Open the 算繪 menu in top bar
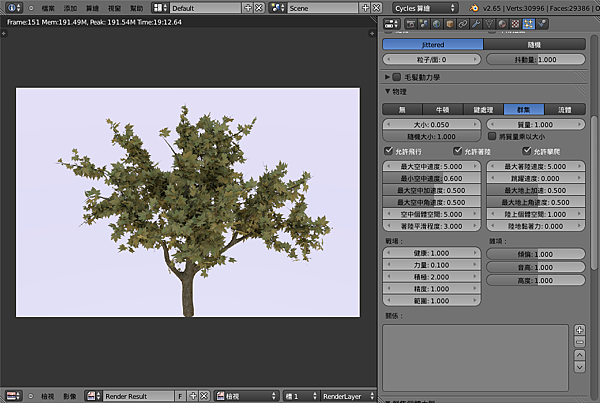 92,8
